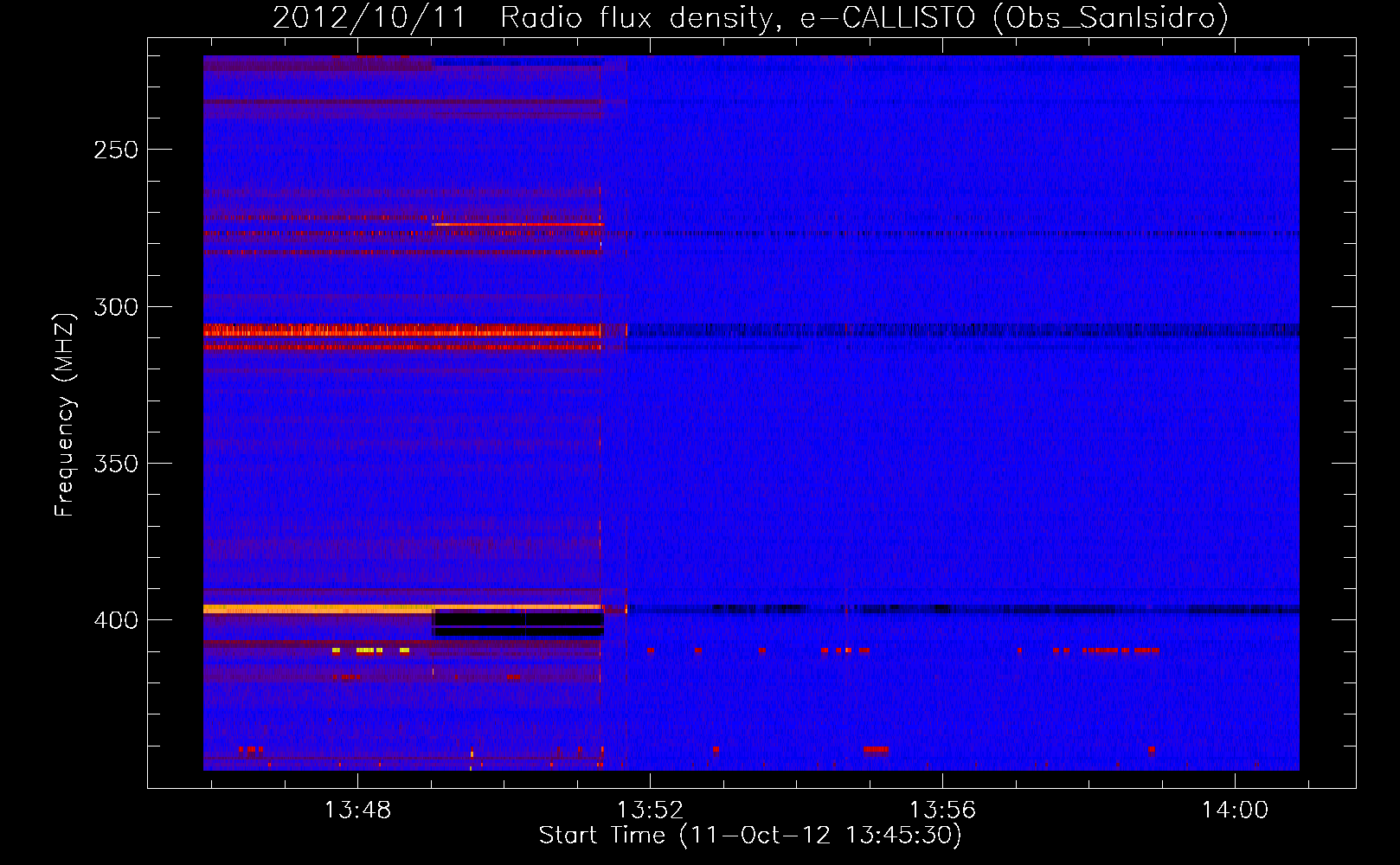Click the 300 frequency tick label
Screen dimensions: 1400x865
[x=116, y=307]
